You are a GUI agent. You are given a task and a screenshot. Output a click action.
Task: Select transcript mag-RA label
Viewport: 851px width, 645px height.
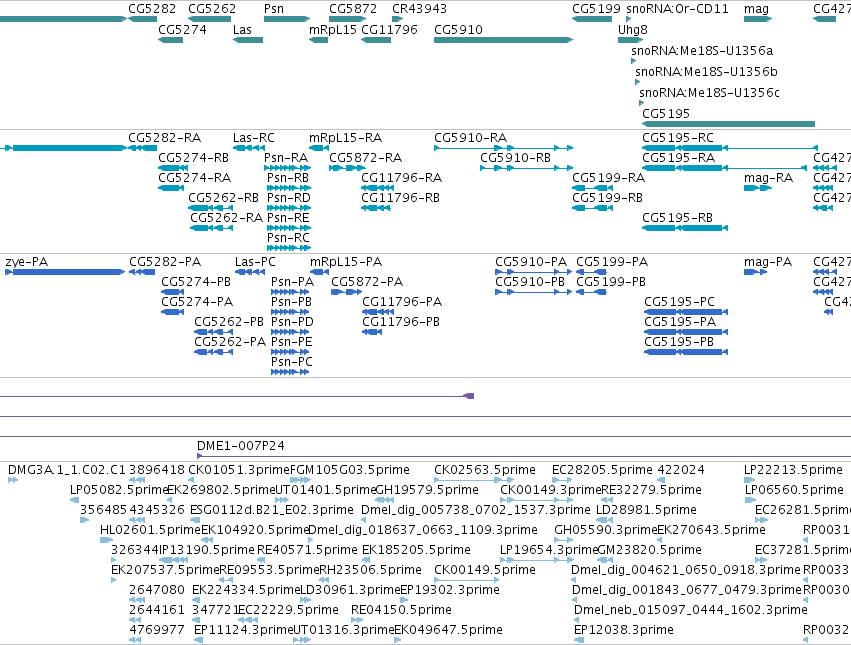769,178
